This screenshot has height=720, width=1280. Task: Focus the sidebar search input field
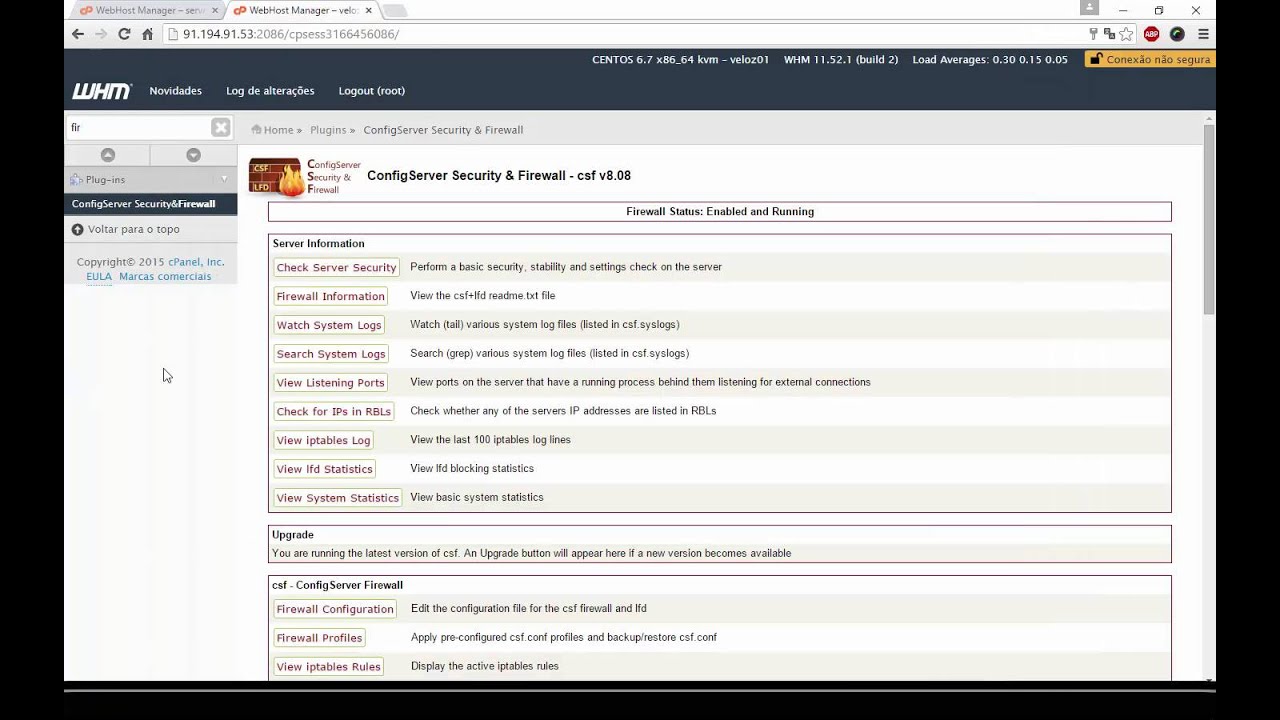pos(139,127)
